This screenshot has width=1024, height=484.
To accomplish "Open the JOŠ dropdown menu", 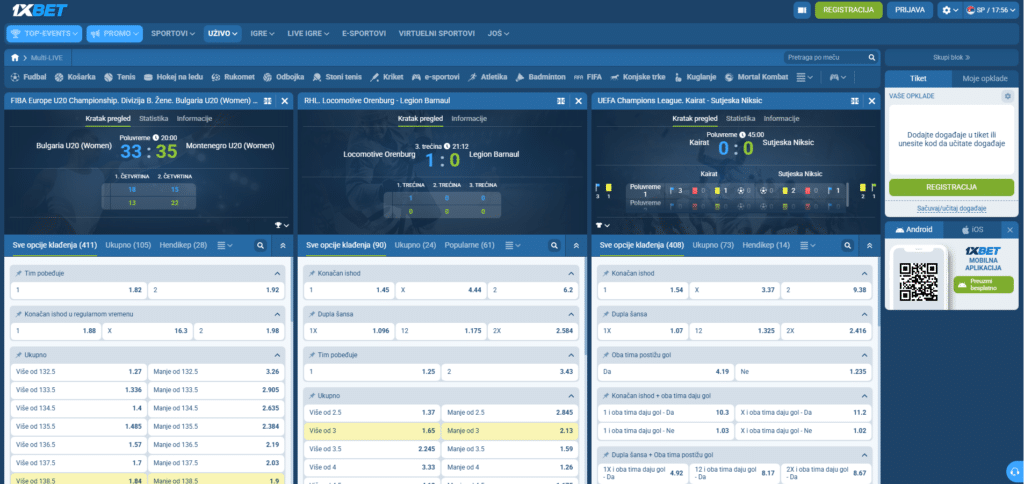I will click(498, 33).
